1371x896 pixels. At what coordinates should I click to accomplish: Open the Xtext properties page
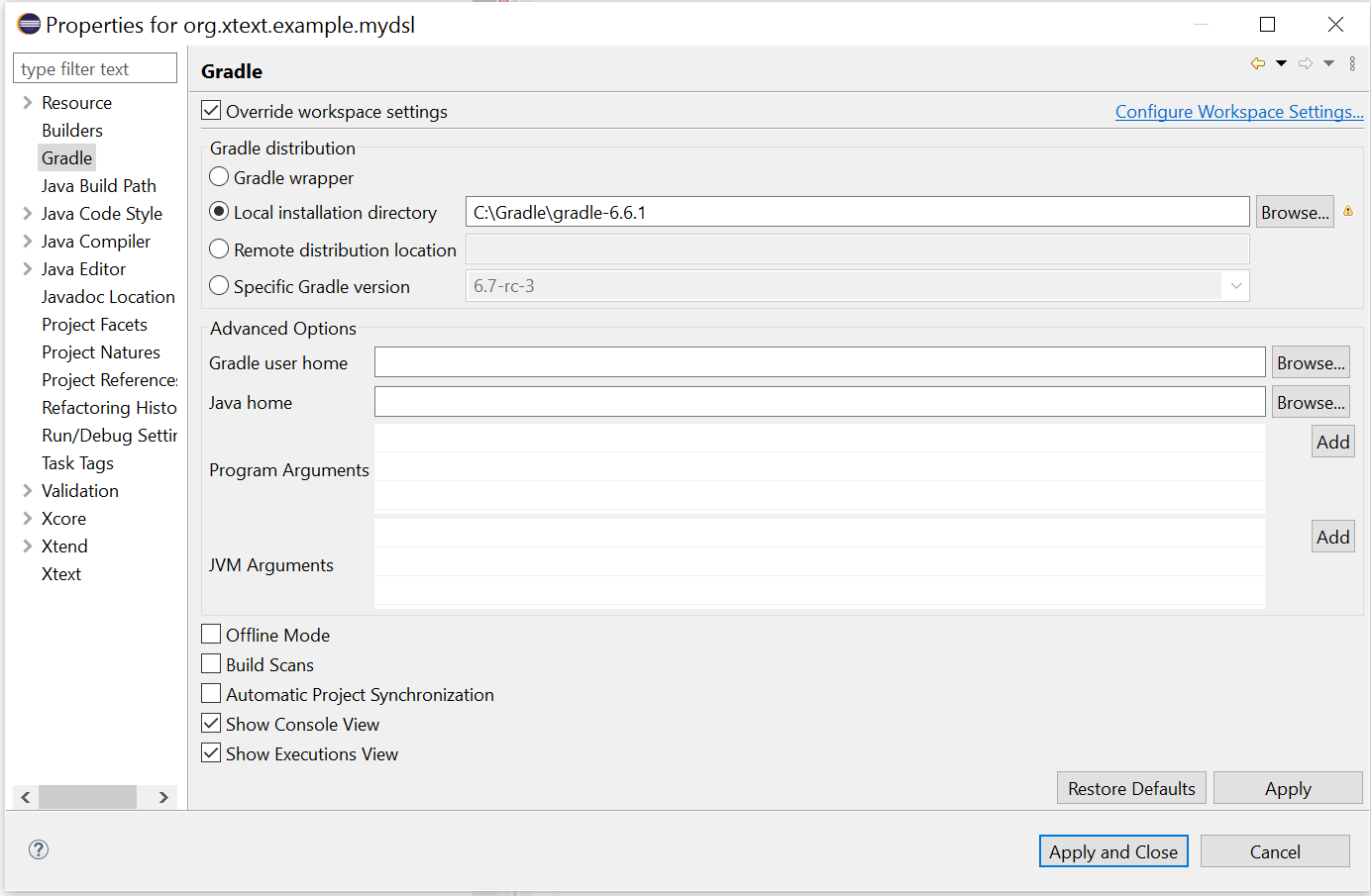[61, 574]
